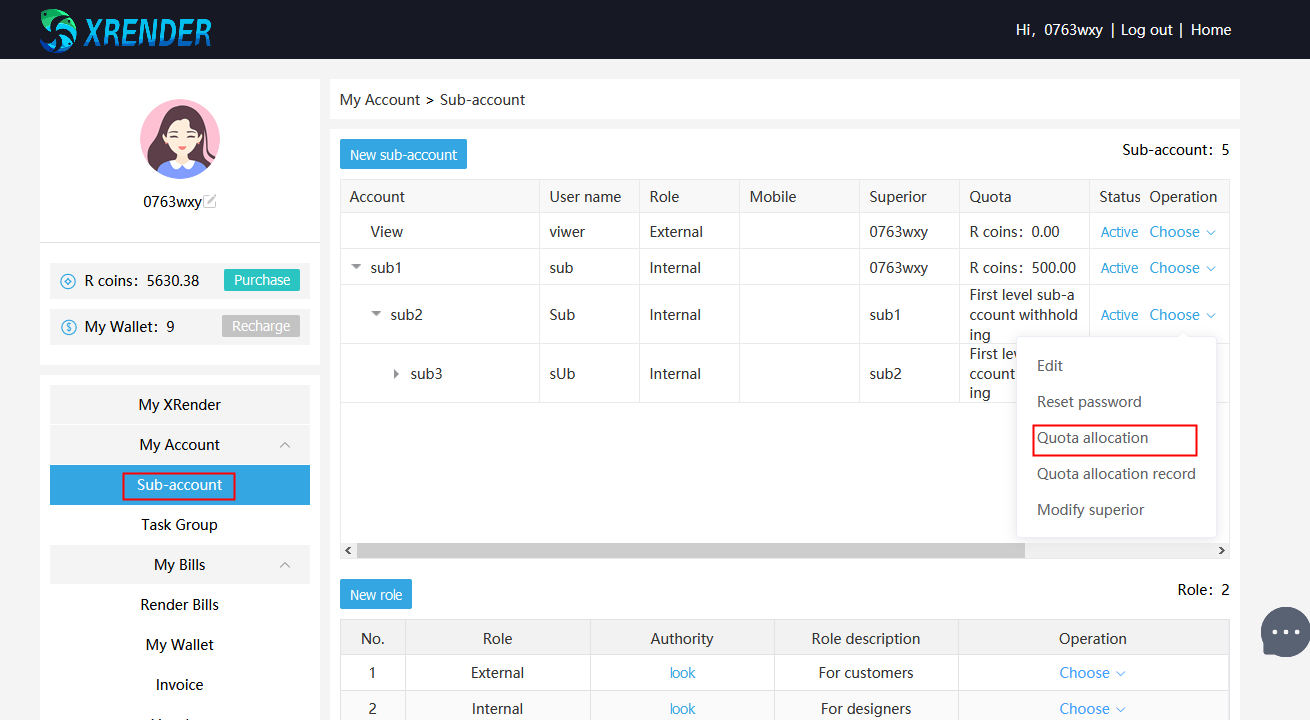Image resolution: width=1310 pixels, height=720 pixels.
Task: Choose Reset password in the dropdown menu
Action: (1088, 402)
